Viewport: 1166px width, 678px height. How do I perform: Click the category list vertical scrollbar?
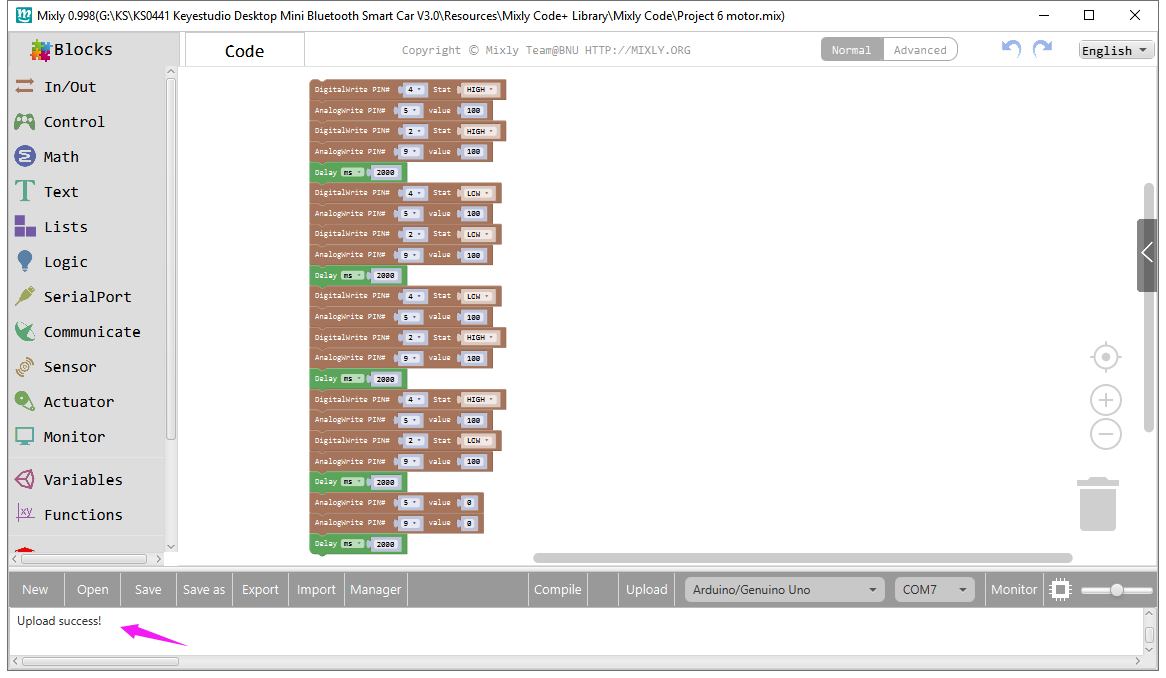click(x=171, y=258)
